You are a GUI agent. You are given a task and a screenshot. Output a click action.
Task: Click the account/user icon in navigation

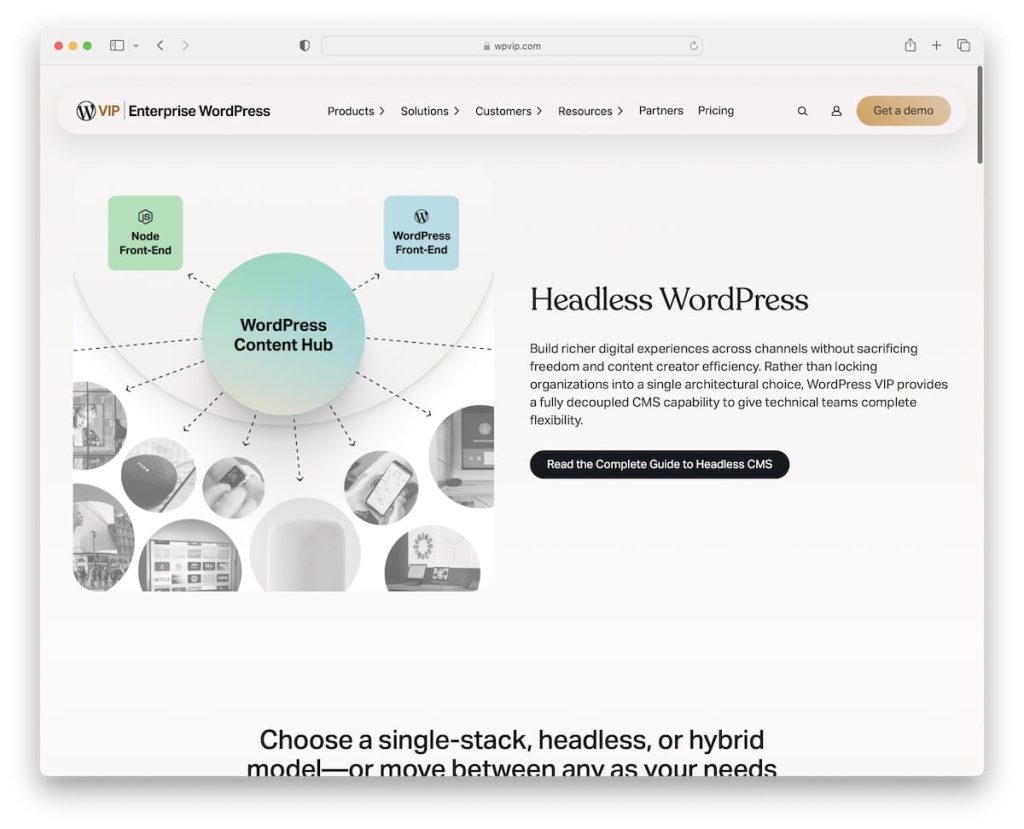coord(836,111)
